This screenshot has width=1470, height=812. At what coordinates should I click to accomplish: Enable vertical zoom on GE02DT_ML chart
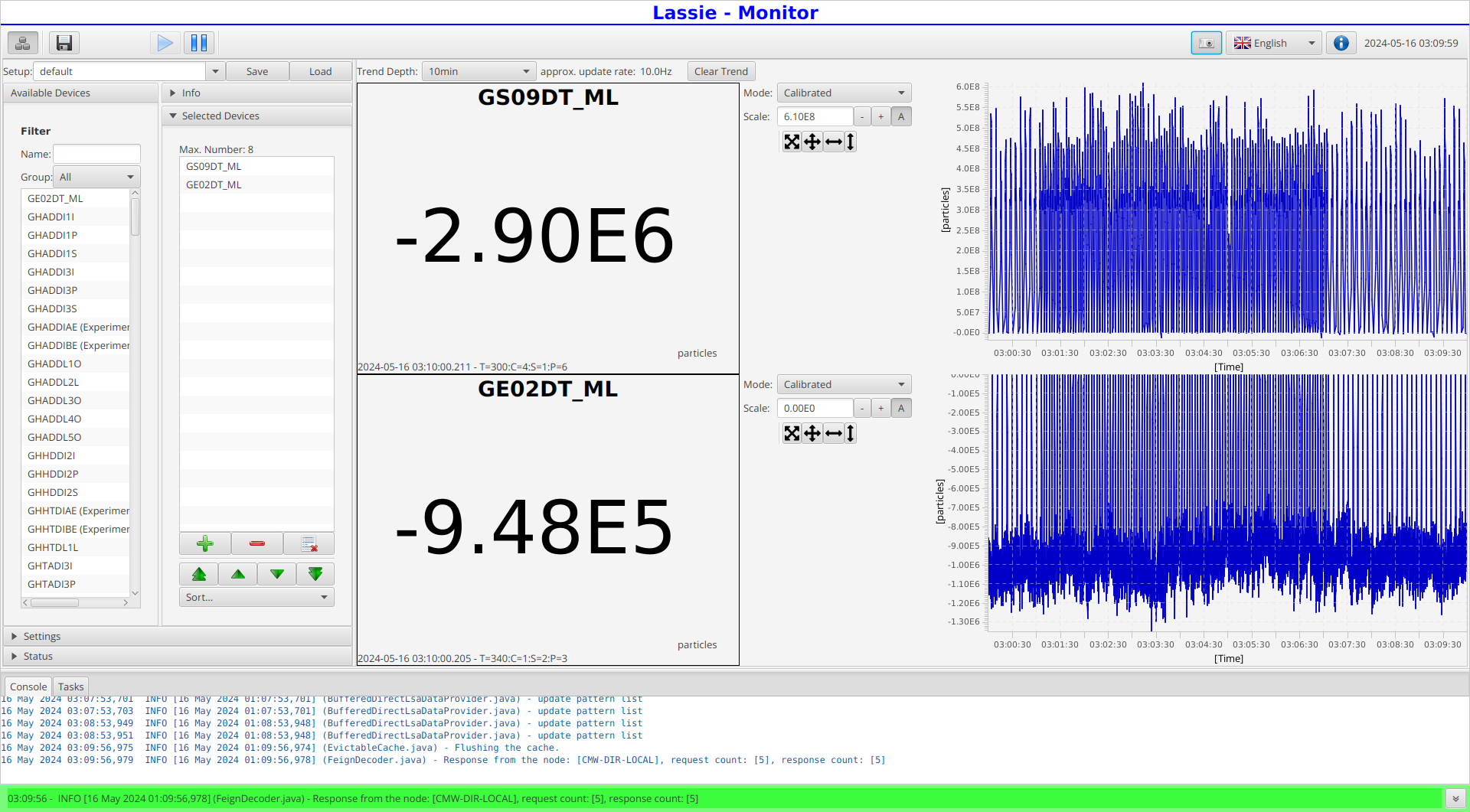pyautogui.click(x=850, y=433)
